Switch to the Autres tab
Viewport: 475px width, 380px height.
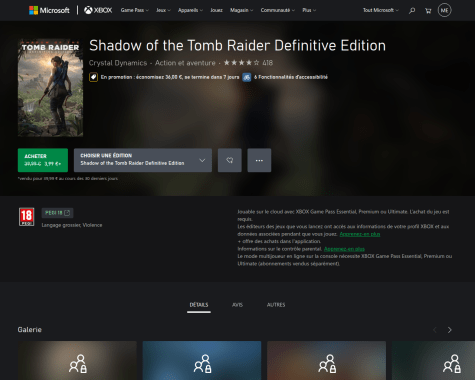[276, 305]
